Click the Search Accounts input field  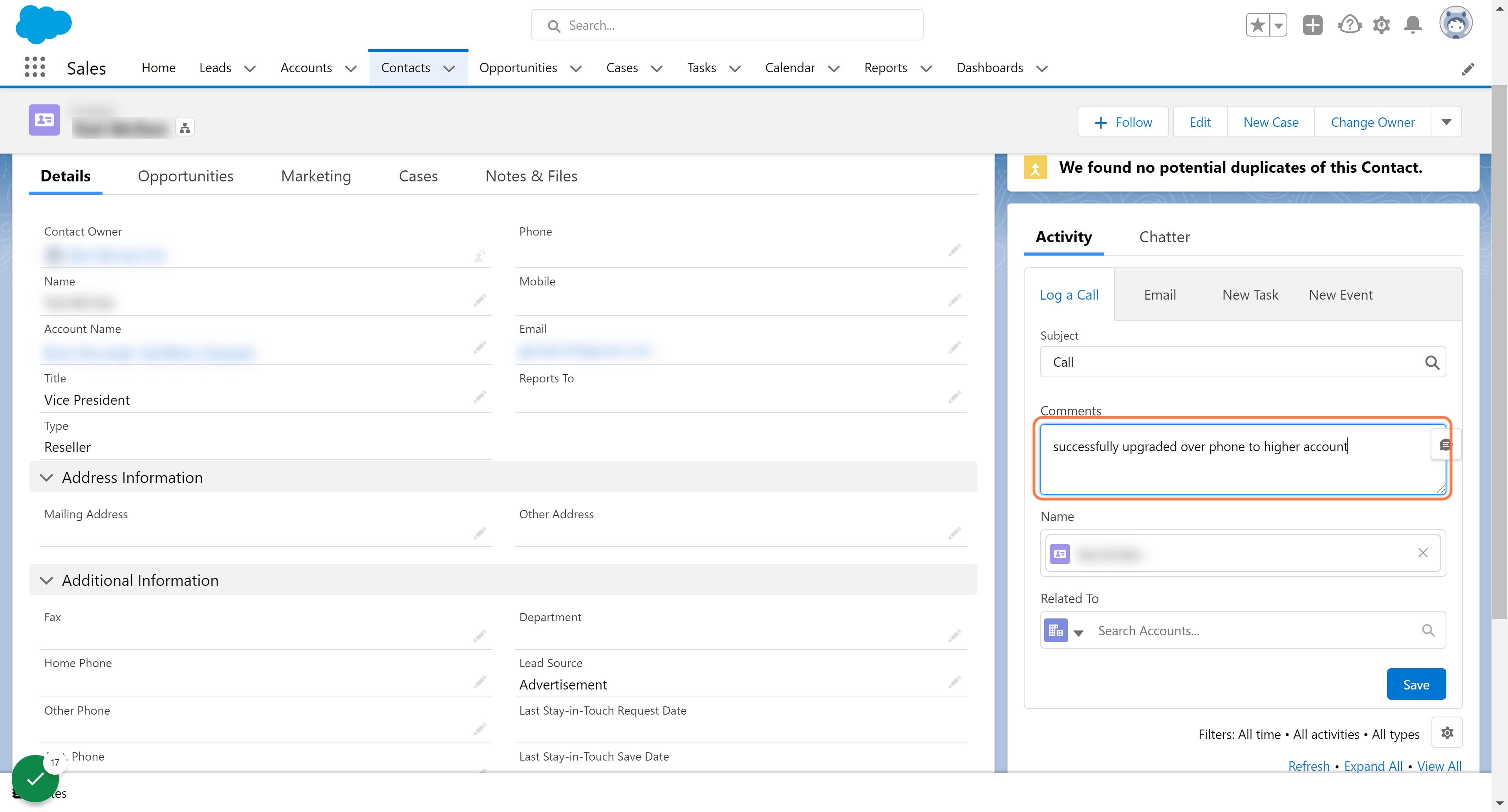click(1253, 631)
